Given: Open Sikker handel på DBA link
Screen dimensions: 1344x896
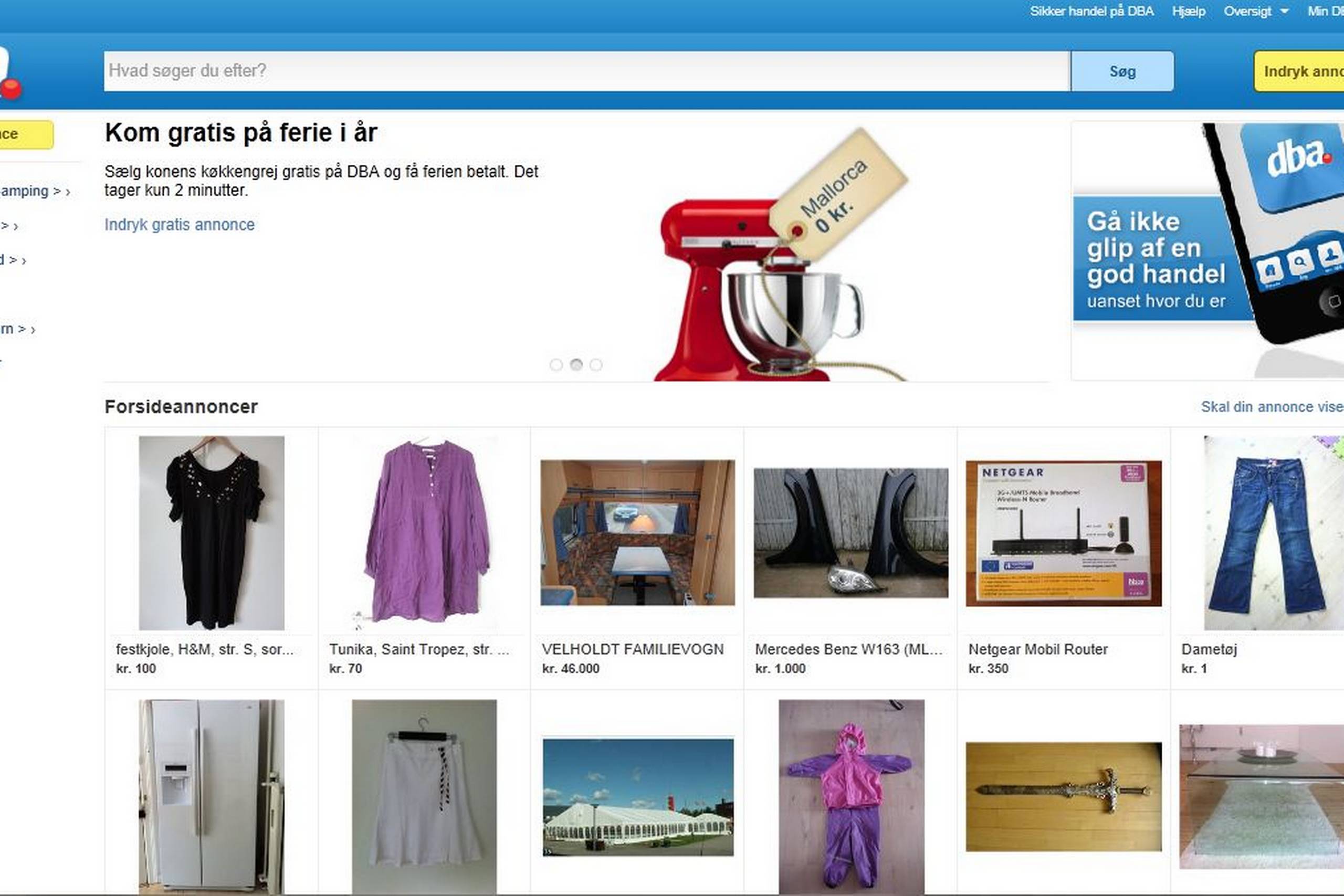Looking at the screenshot, I should tap(1091, 12).
